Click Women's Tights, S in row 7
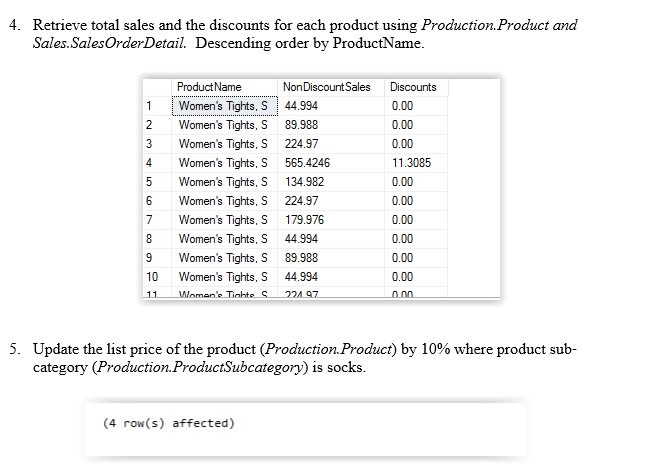Screen dimensions: 660x473 pos(223,220)
